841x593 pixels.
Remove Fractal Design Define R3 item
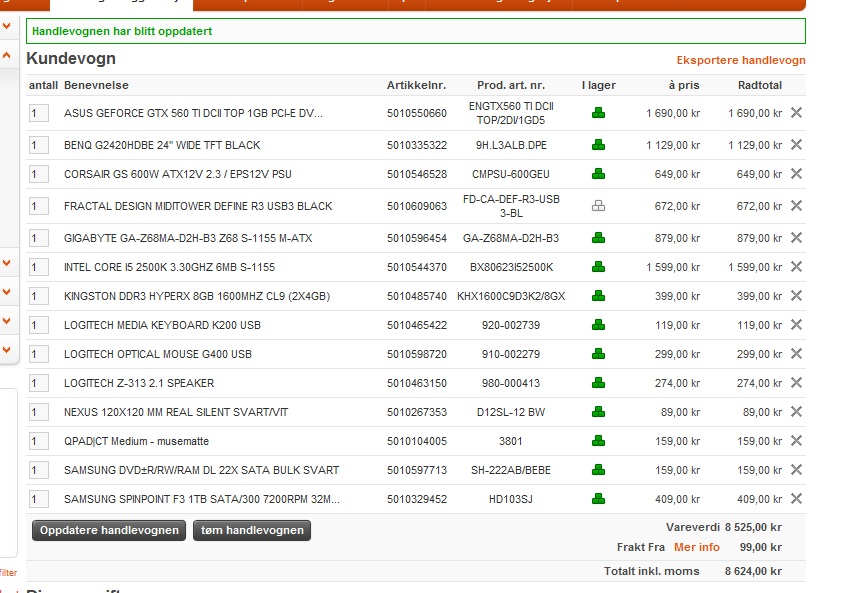coord(796,206)
